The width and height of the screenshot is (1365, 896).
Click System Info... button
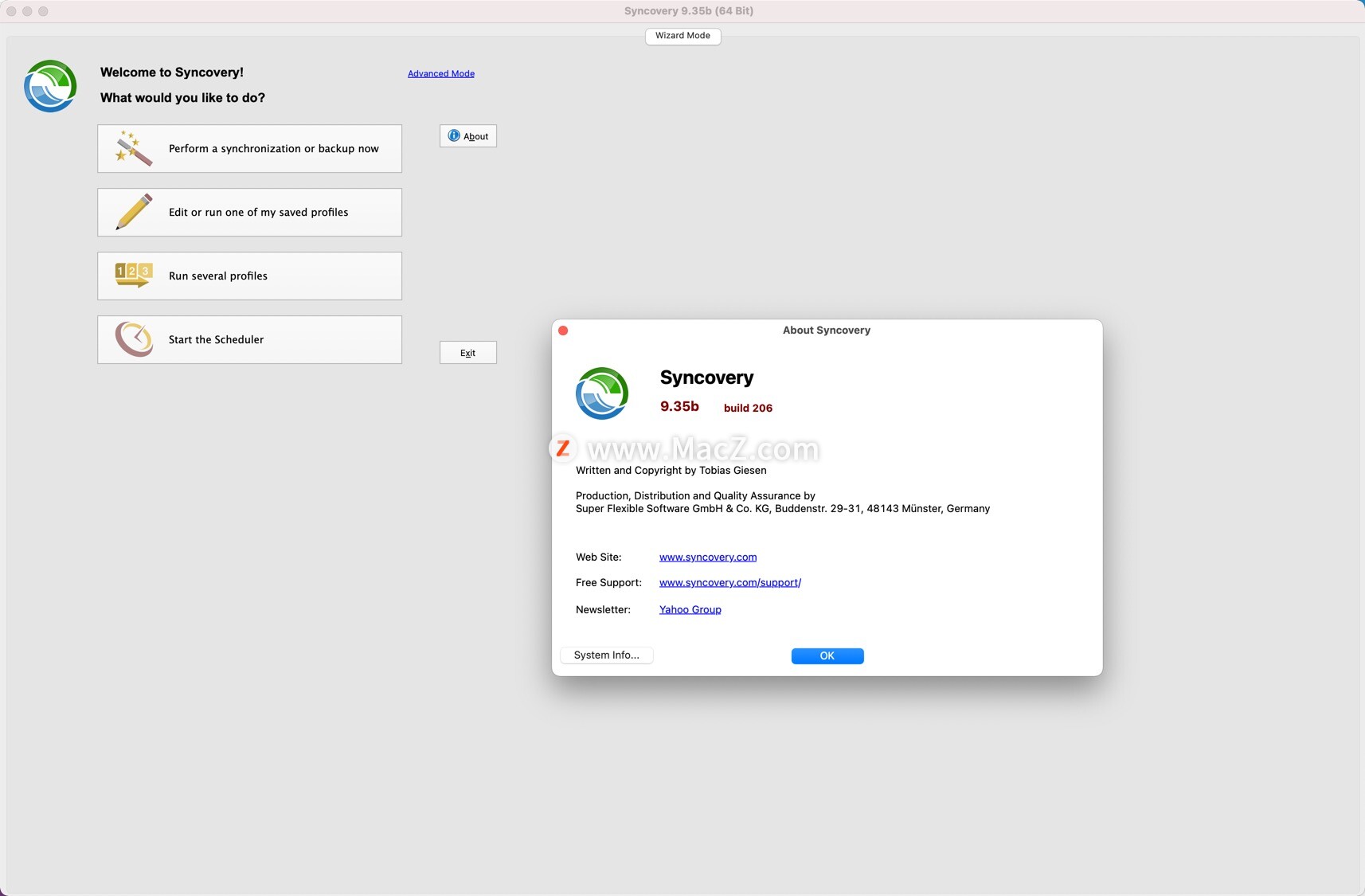pyautogui.click(x=607, y=655)
